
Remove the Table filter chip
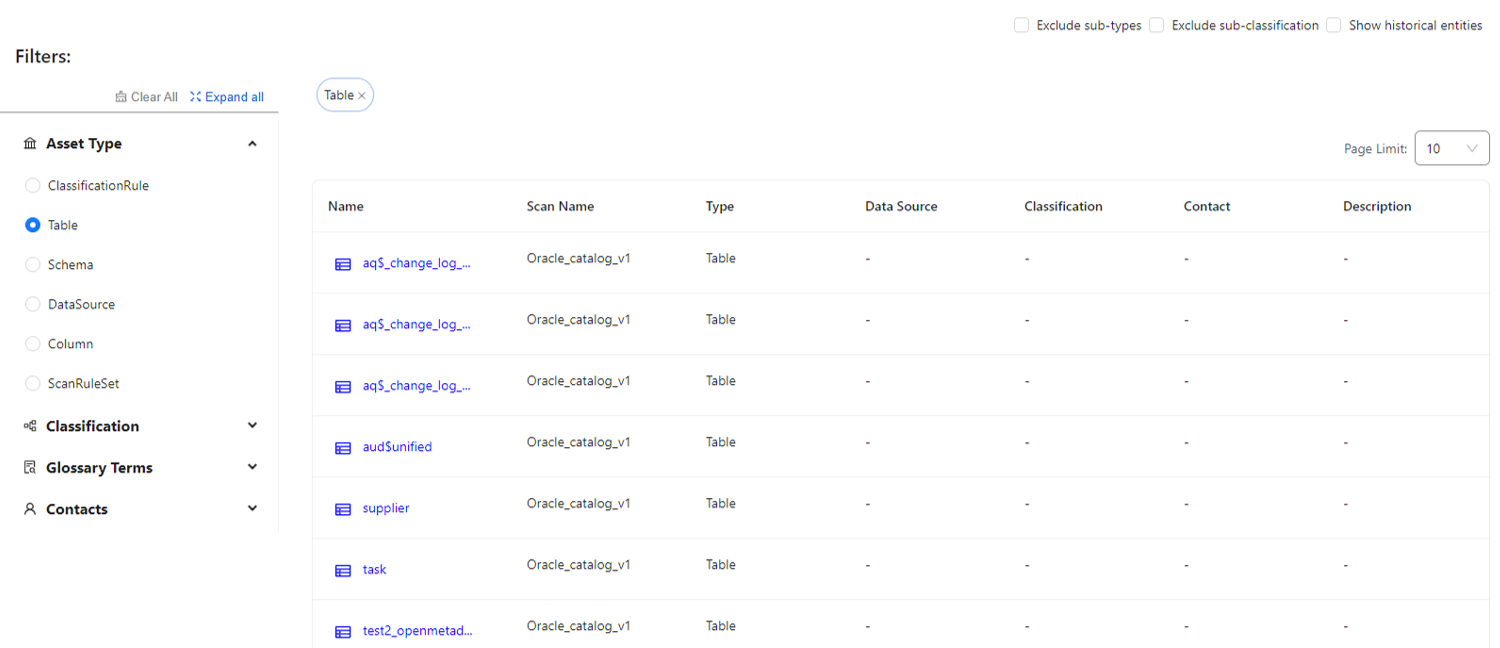(362, 96)
